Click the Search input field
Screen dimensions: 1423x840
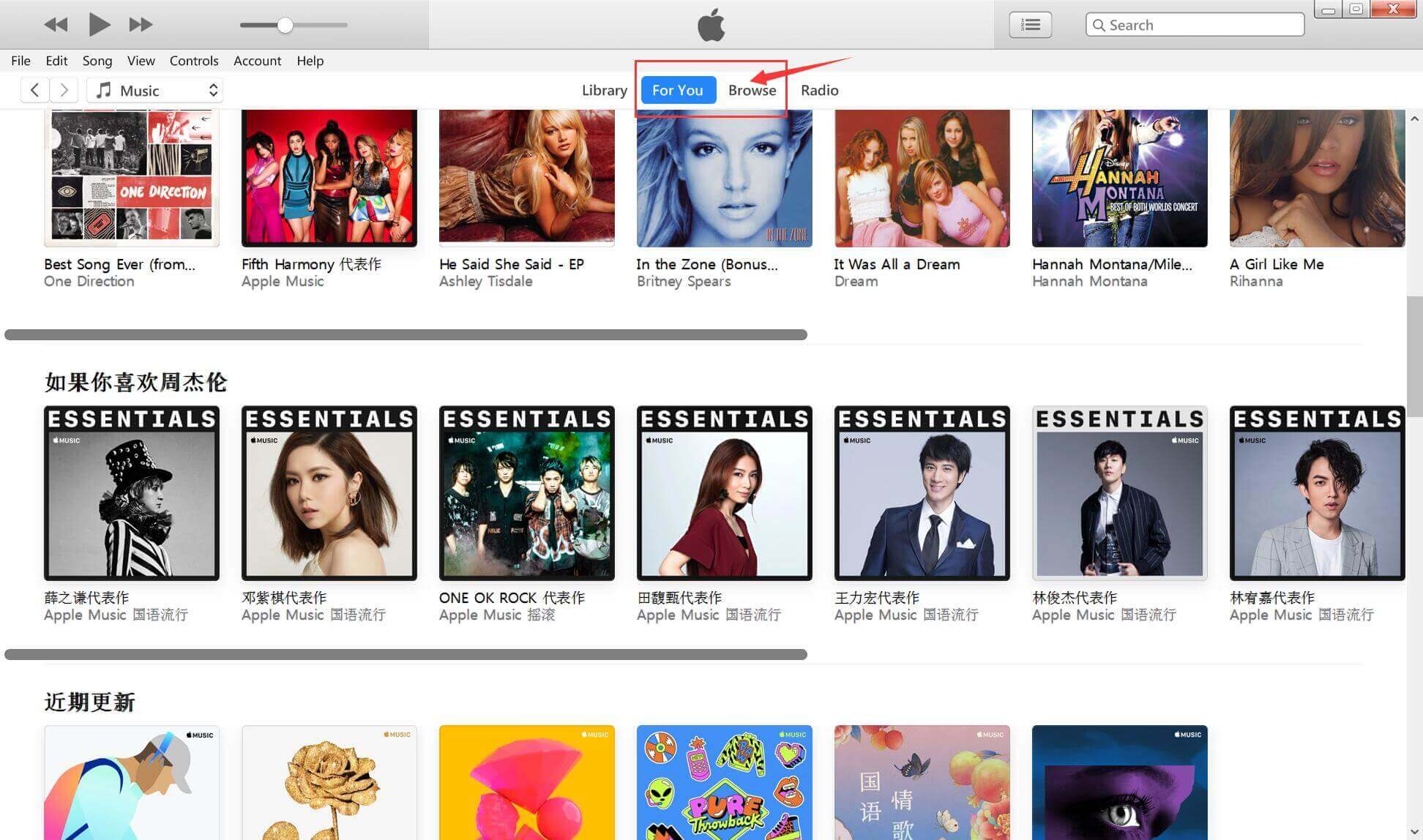click(1195, 23)
